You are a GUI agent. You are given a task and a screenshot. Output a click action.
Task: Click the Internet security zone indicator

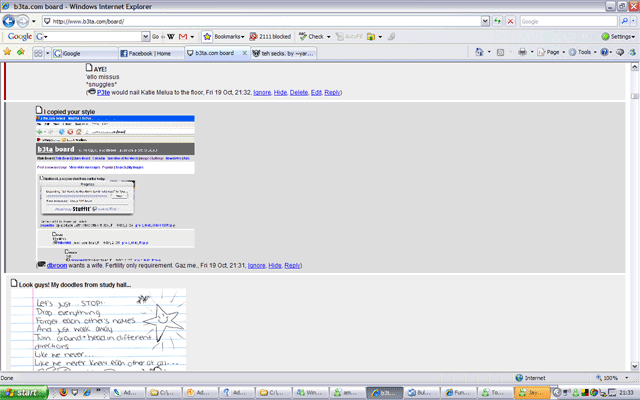(x=530, y=378)
